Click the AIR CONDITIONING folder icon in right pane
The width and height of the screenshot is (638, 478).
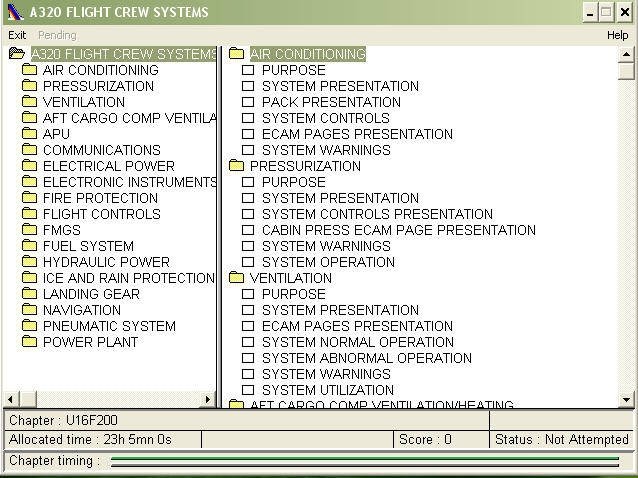(x=236, y=53)
